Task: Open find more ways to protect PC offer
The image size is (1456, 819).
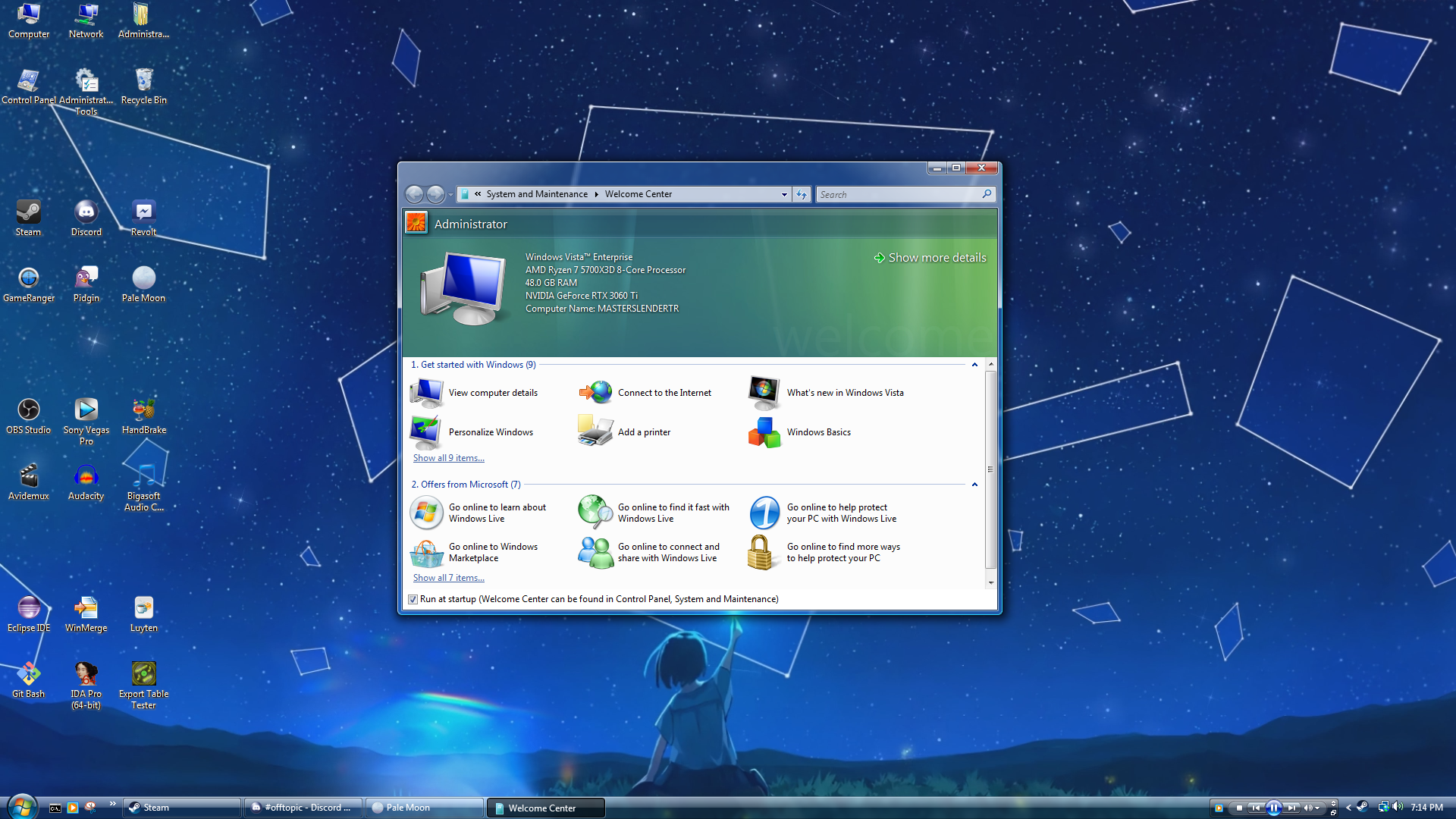Action: tap(824, 553)
